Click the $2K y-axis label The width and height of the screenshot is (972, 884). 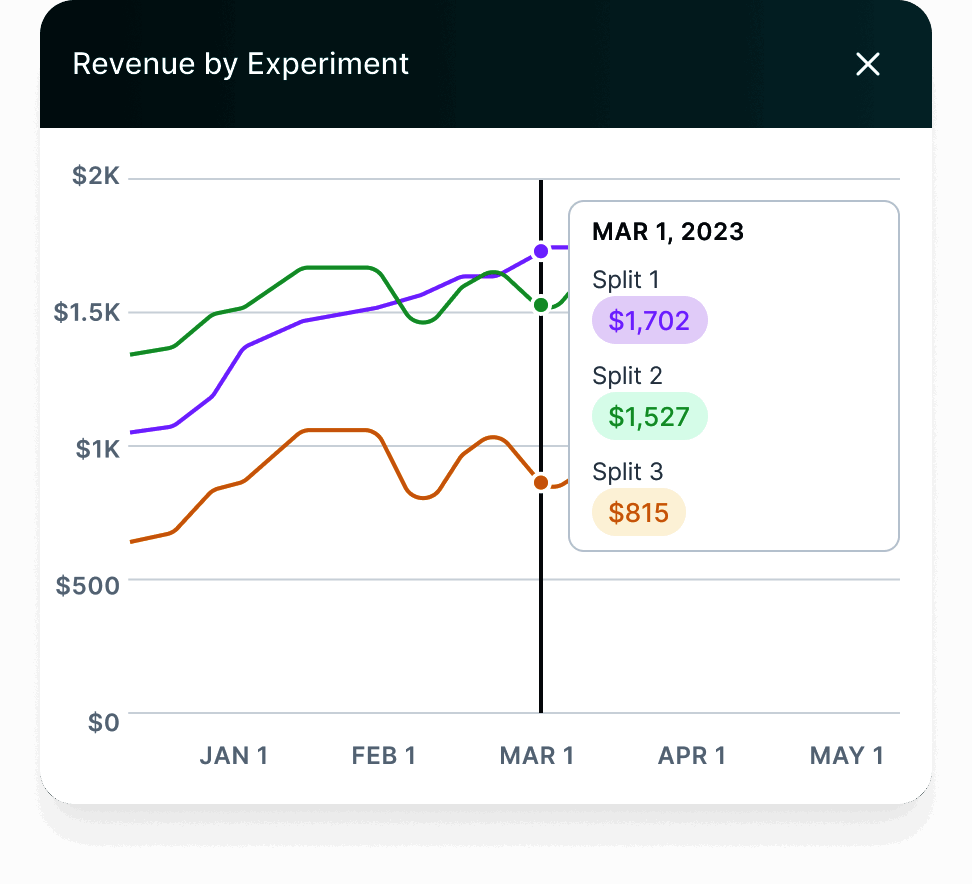click(96, 177)
